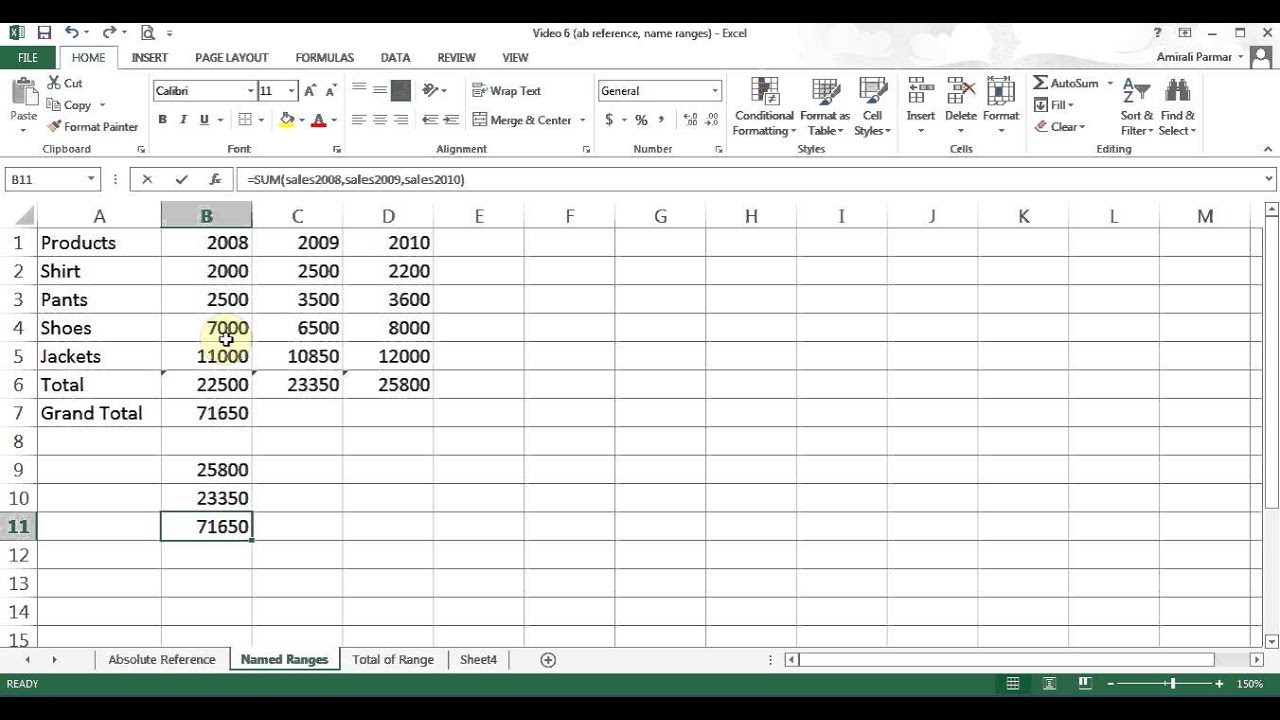Open Find & Select options

point(1177,107)
